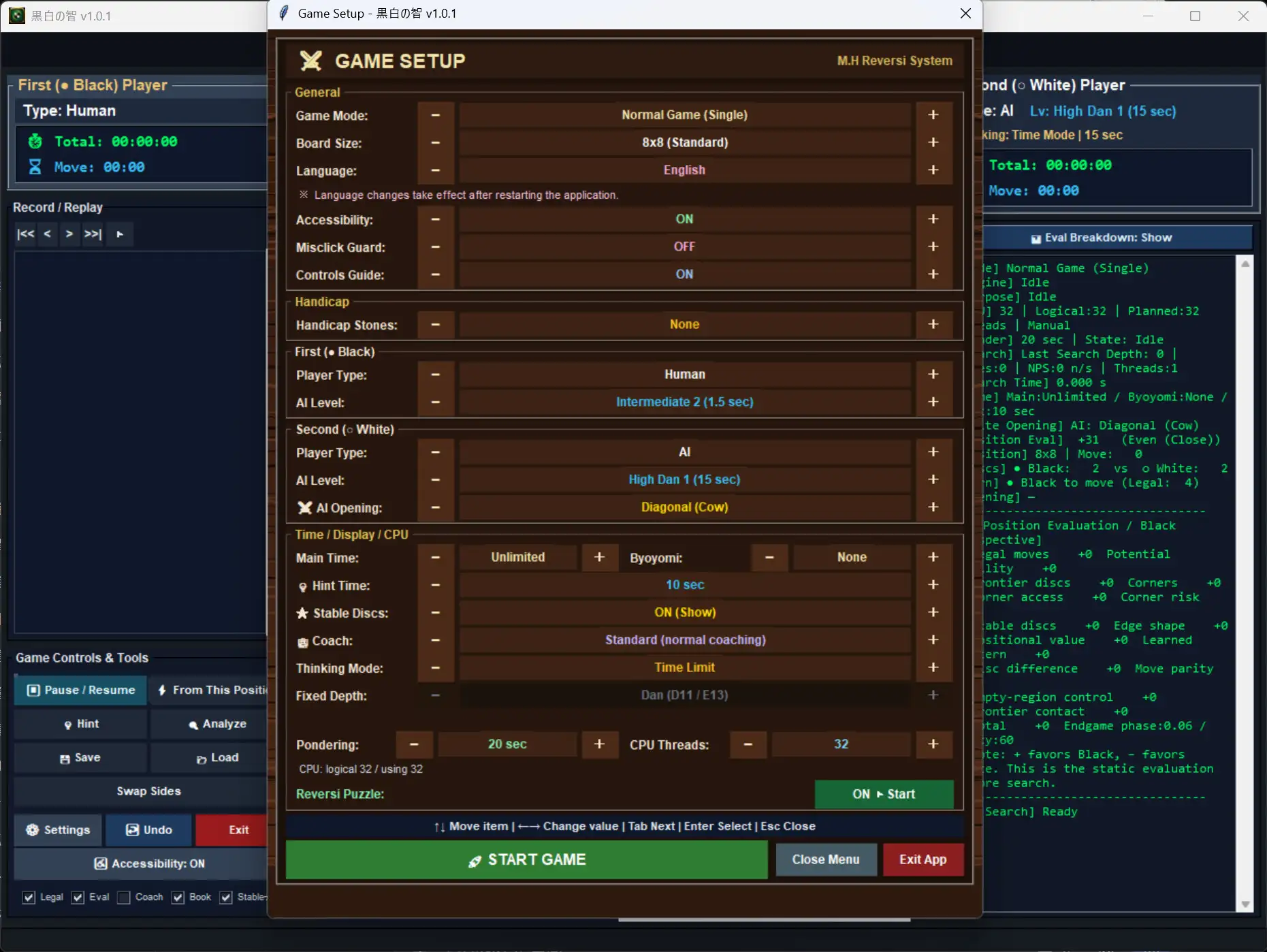Decrease Pondering time
This screenshot has width=1267, height=952.
pyautogui.click(x=414, y=744)
